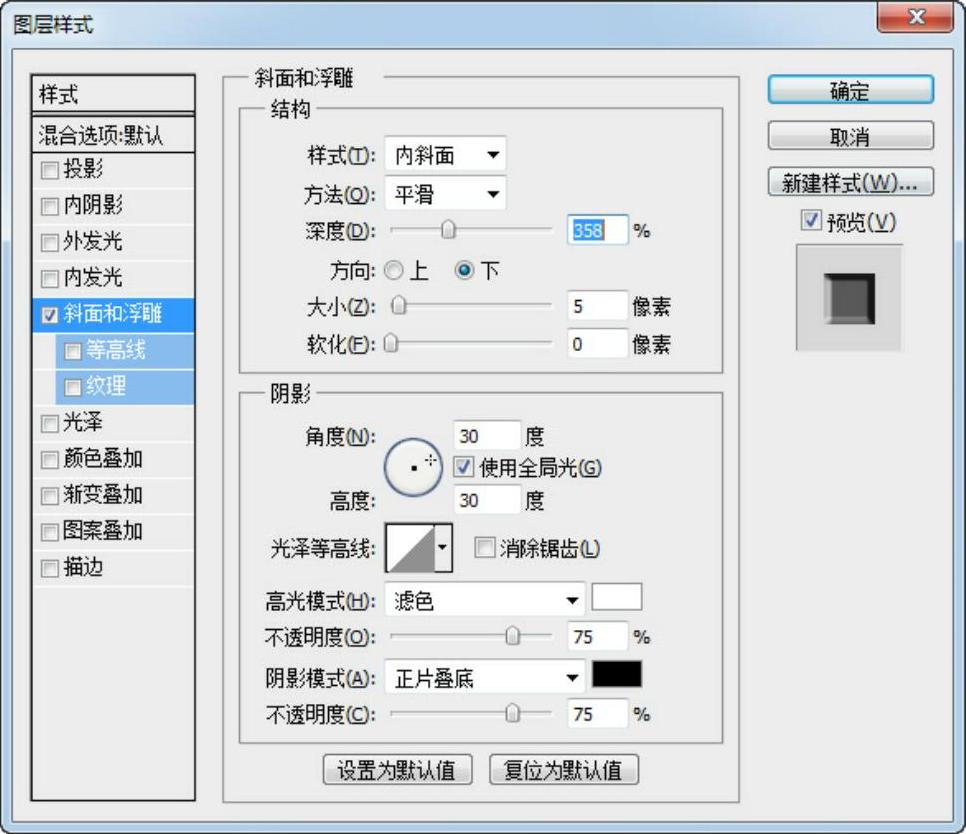Open the 阴影模式 正片叠底 dropdown
The height and width of the screenshot is (834, 966).
485,679
